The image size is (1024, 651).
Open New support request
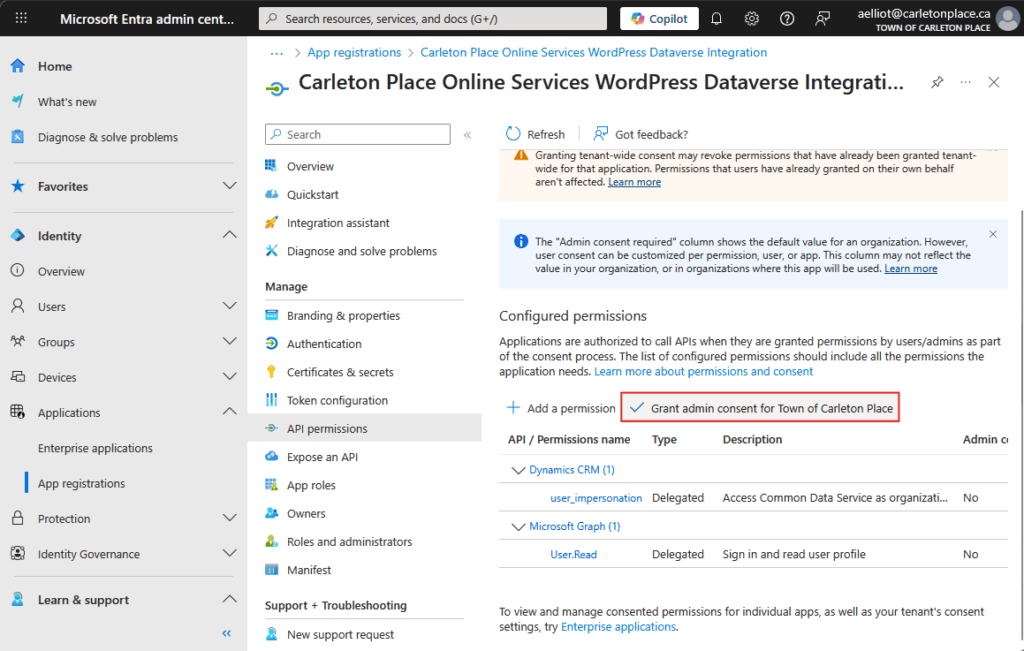[340, 634]
